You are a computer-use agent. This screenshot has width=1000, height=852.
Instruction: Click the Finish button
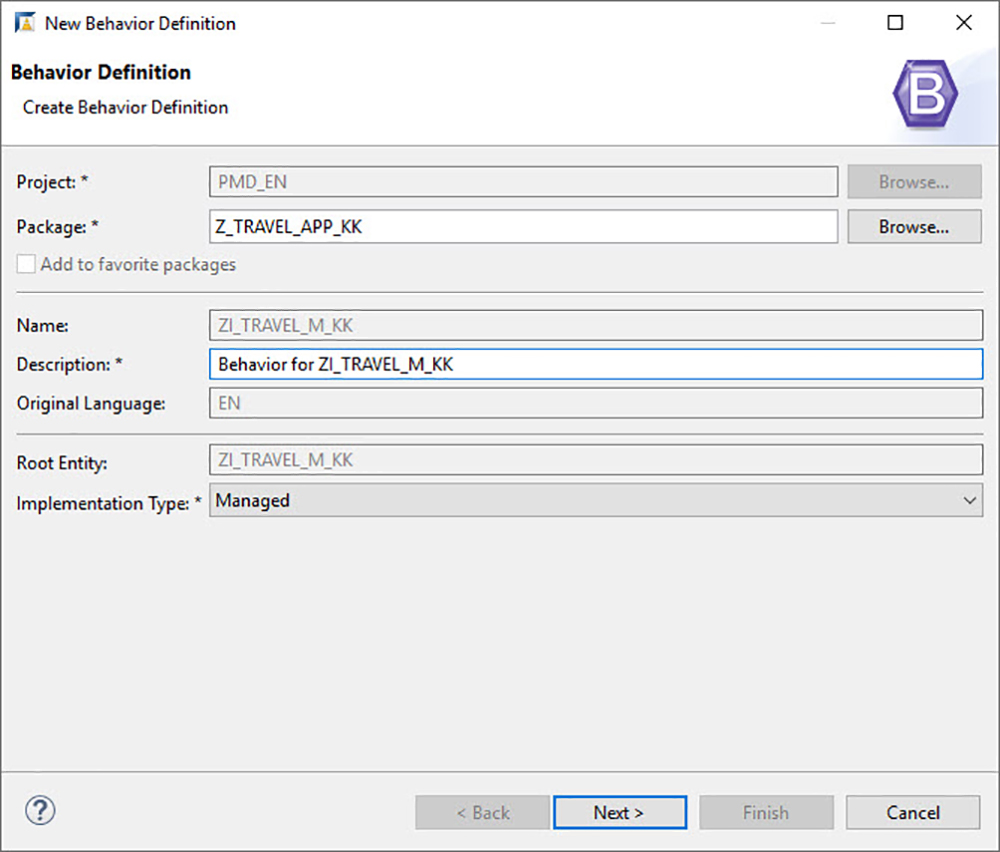pyautogui.click(x=766, y=812)
